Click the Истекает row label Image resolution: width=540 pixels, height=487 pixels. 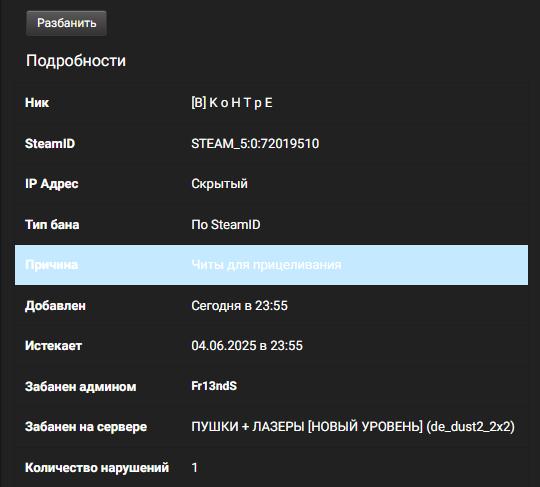pos(53,345)
